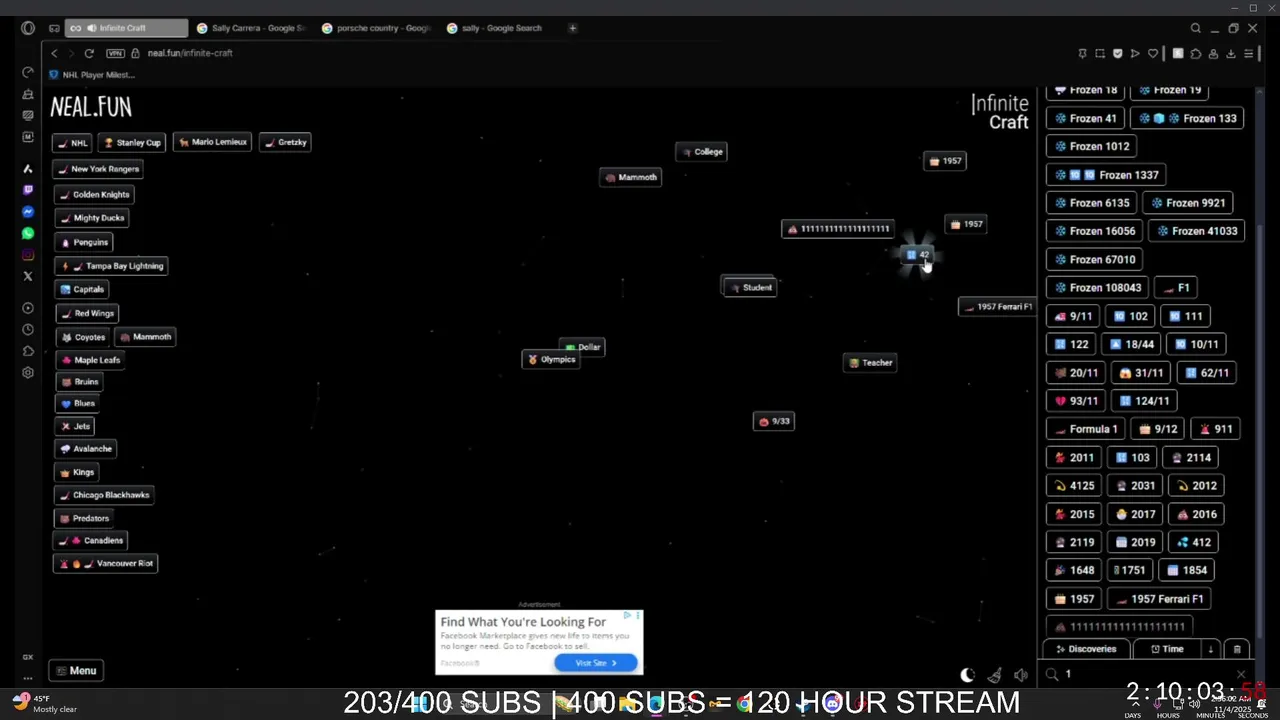Image resolution: width=1280 pixels, height=720 pixels.
Task: Open sidebar settings gear icon
Action: pos(28,372)
